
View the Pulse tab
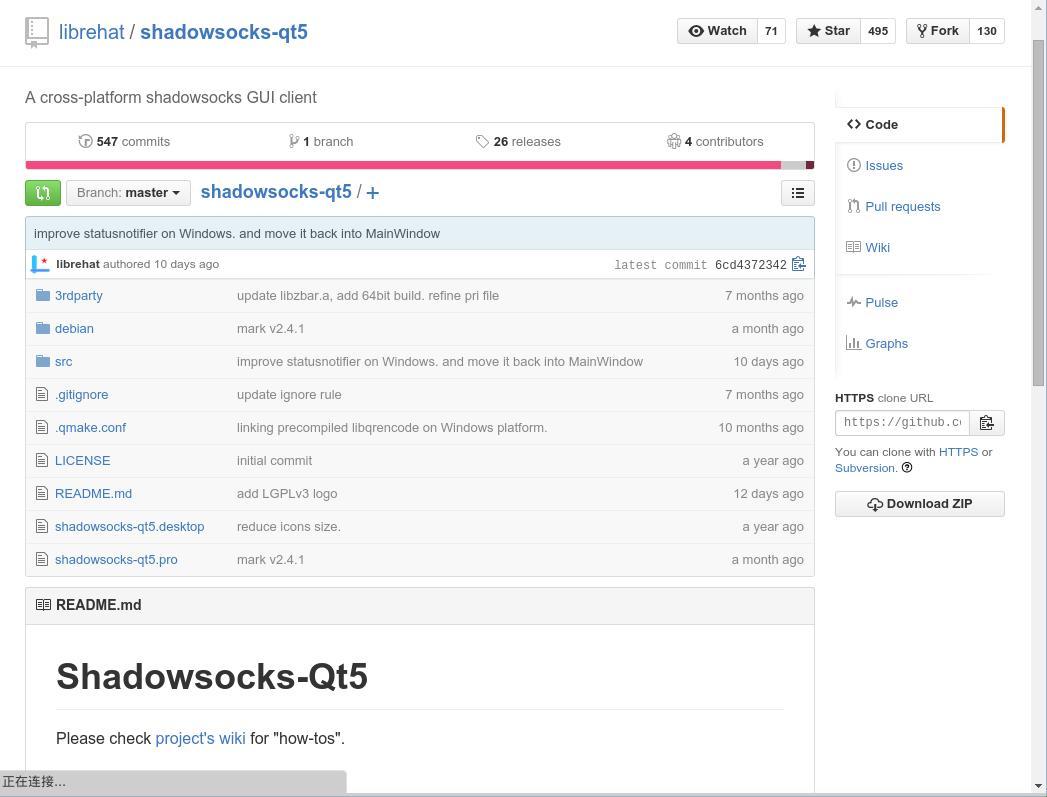click(x=881, y=302)
